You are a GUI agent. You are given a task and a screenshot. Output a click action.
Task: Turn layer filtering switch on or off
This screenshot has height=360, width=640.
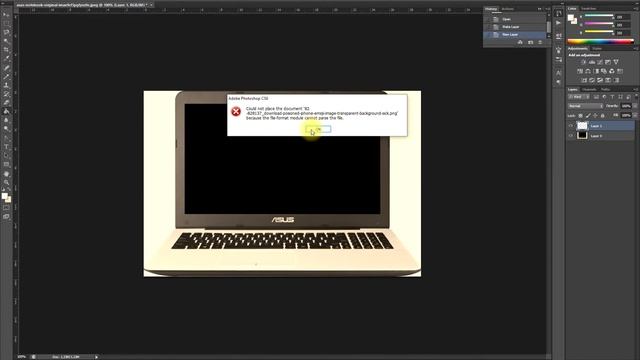[636, 97]
